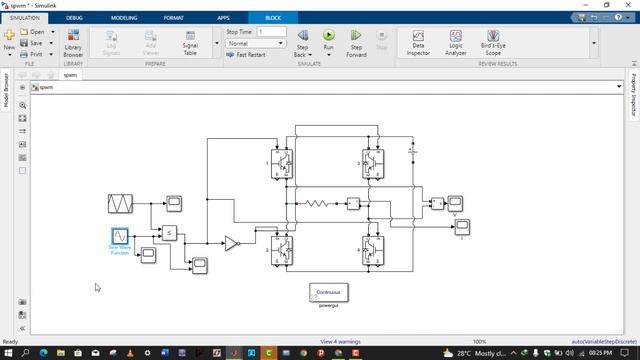The image size is (640, 360).
Task: Click the annotation tool in palette
Action: 22,144
